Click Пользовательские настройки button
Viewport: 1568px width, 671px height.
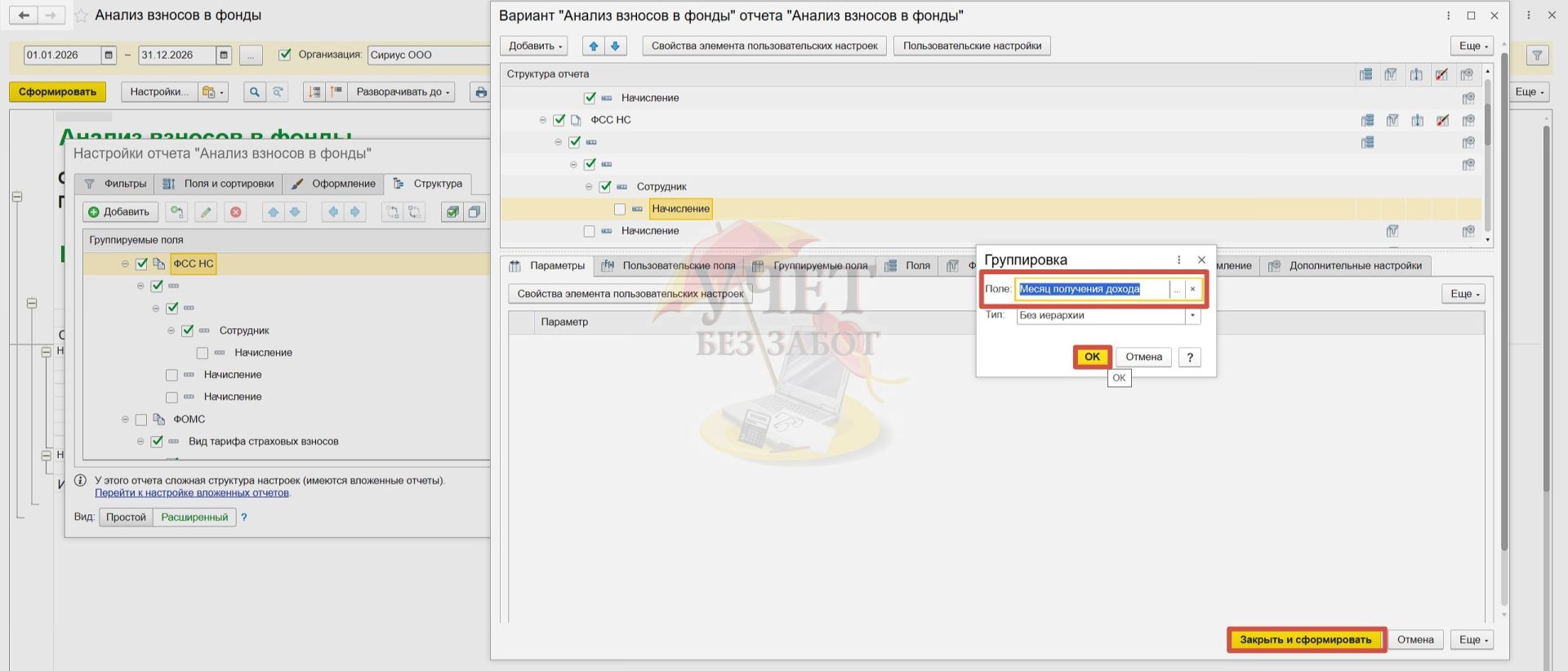pyautogui.click(x=972, y=46)
